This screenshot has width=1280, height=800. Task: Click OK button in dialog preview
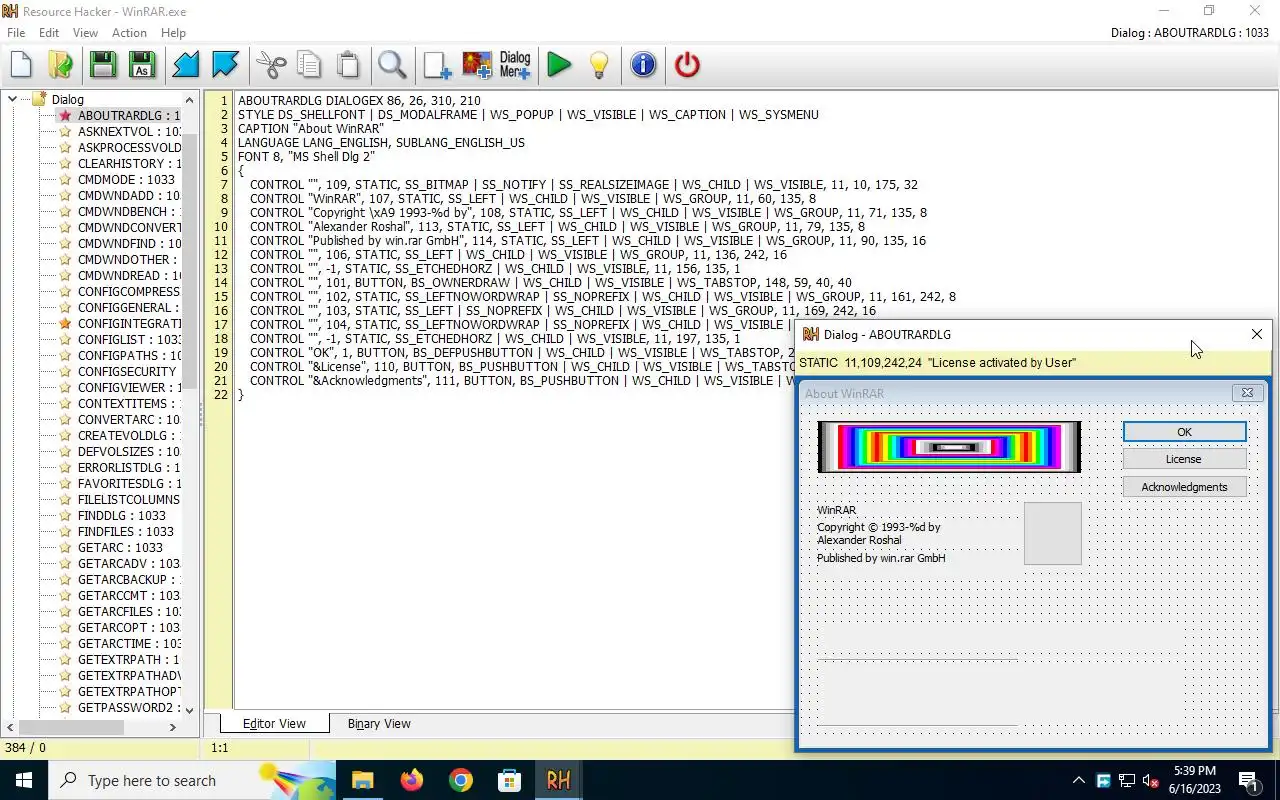(1184, 432)
